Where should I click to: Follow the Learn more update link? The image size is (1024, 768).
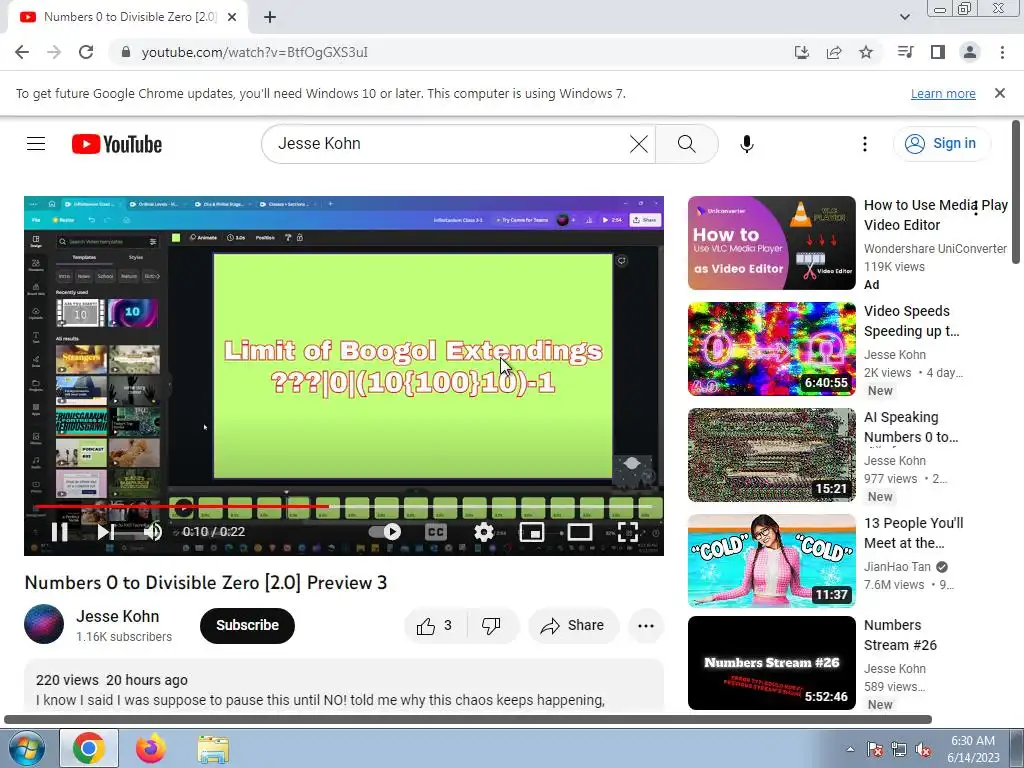tap(943, 93)
